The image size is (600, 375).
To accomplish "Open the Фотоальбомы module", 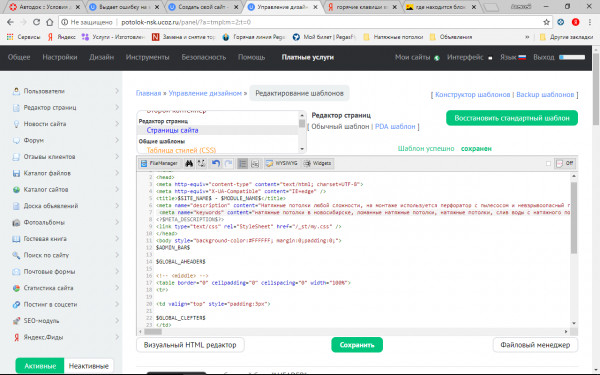I will pos(44,222).
